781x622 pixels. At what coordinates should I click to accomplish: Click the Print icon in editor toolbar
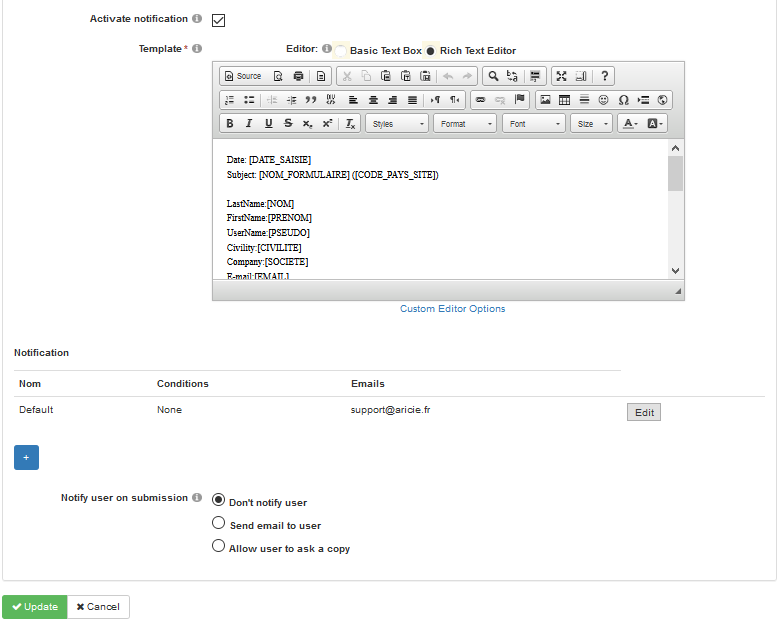click(298, 76)
